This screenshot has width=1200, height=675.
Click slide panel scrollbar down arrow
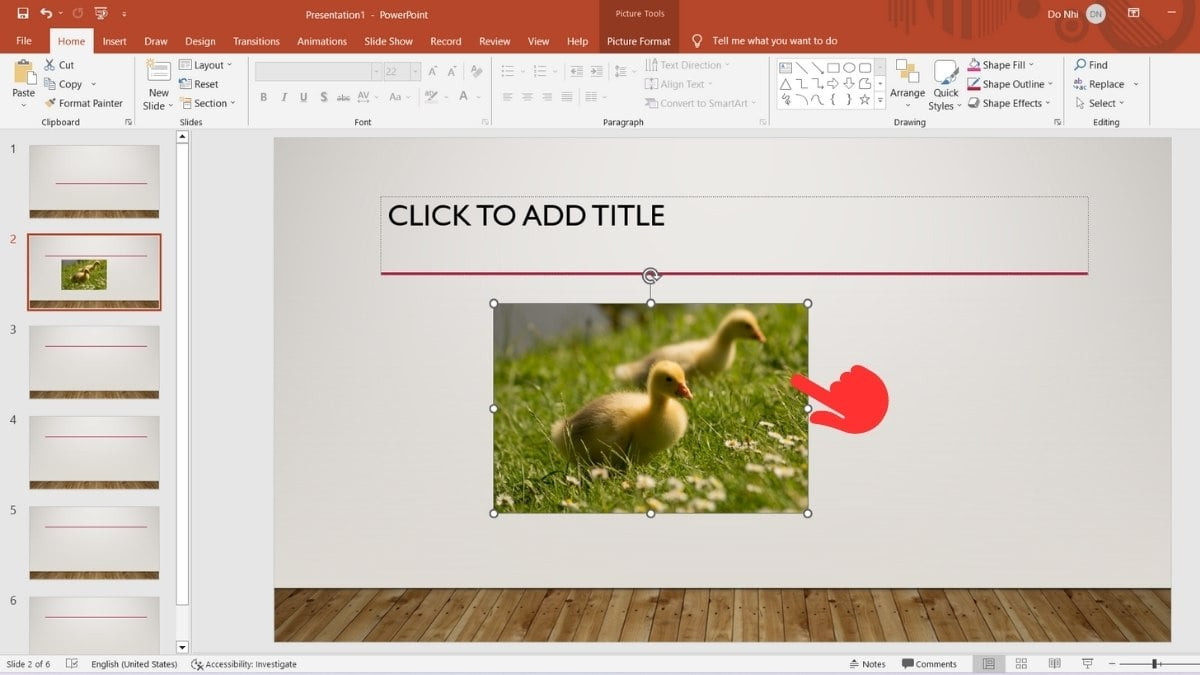click(x=182, y=647)
